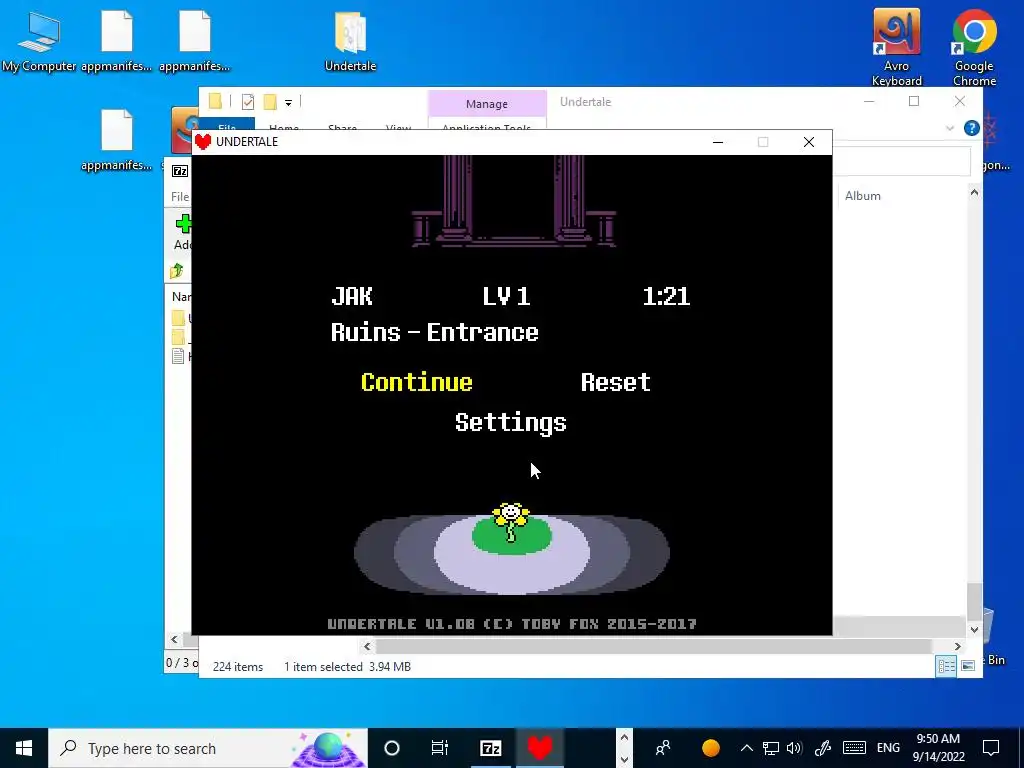The height and width of the screenshot is (768, 1024).
Task: Select Continue in the Undertale menu
Action: tap(417, 382)
